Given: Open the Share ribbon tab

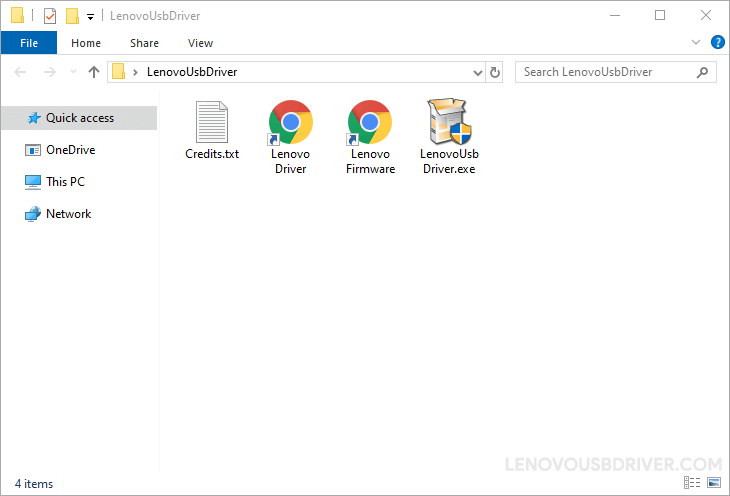Looking at the screenshot, I should (x=144, y=43).
